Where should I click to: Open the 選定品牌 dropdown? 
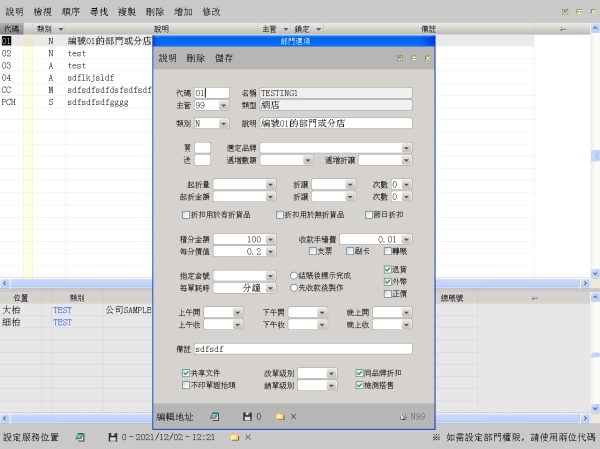click(x=407, y=147)
